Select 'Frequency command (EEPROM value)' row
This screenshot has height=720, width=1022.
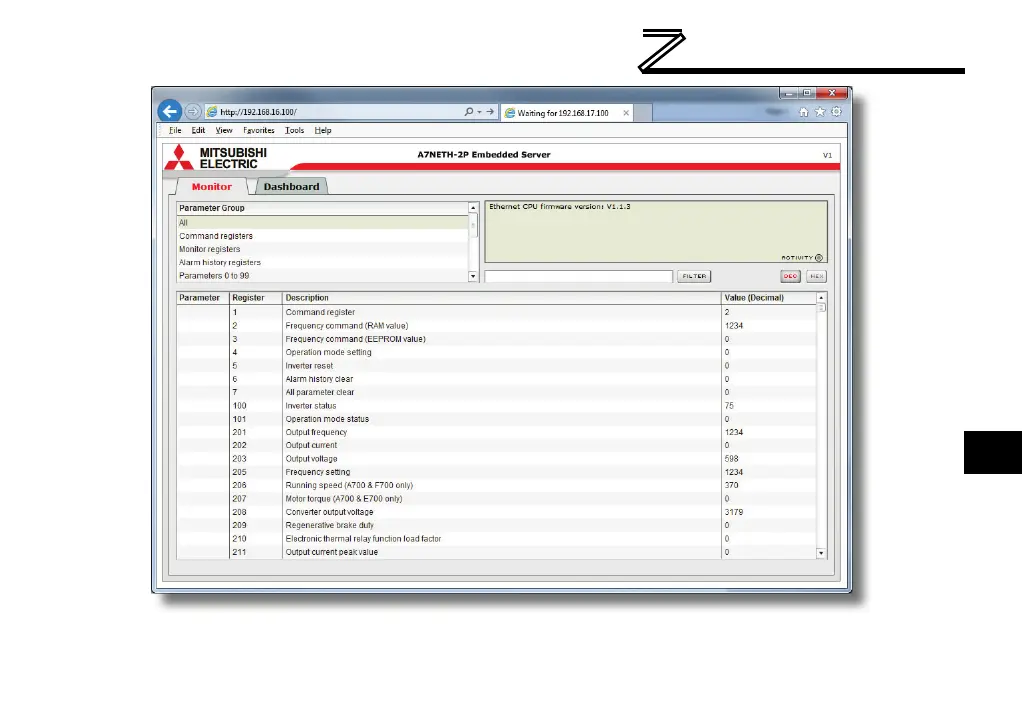pos(497,339)
